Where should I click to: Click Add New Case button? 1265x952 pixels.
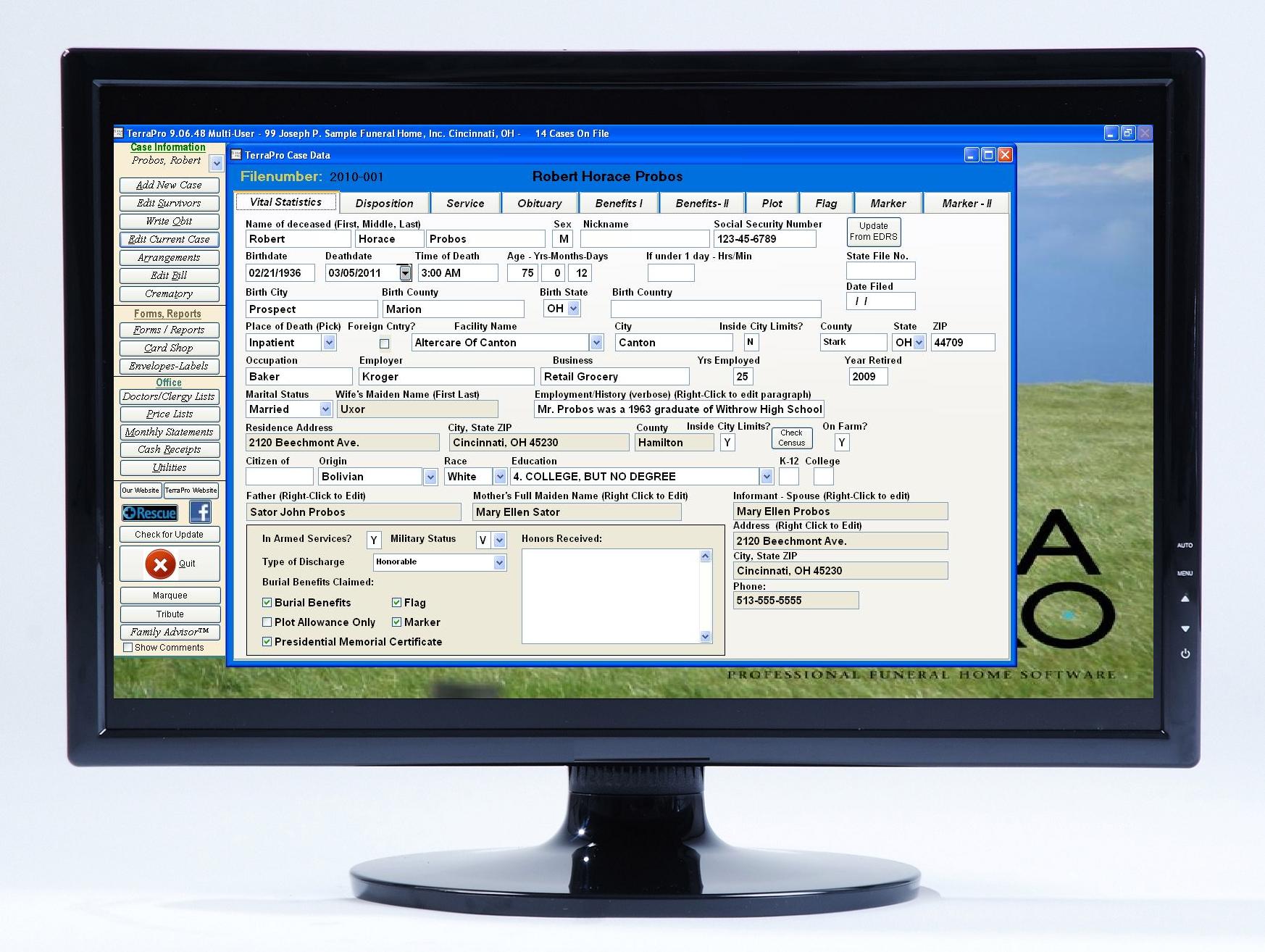(170, 185)
